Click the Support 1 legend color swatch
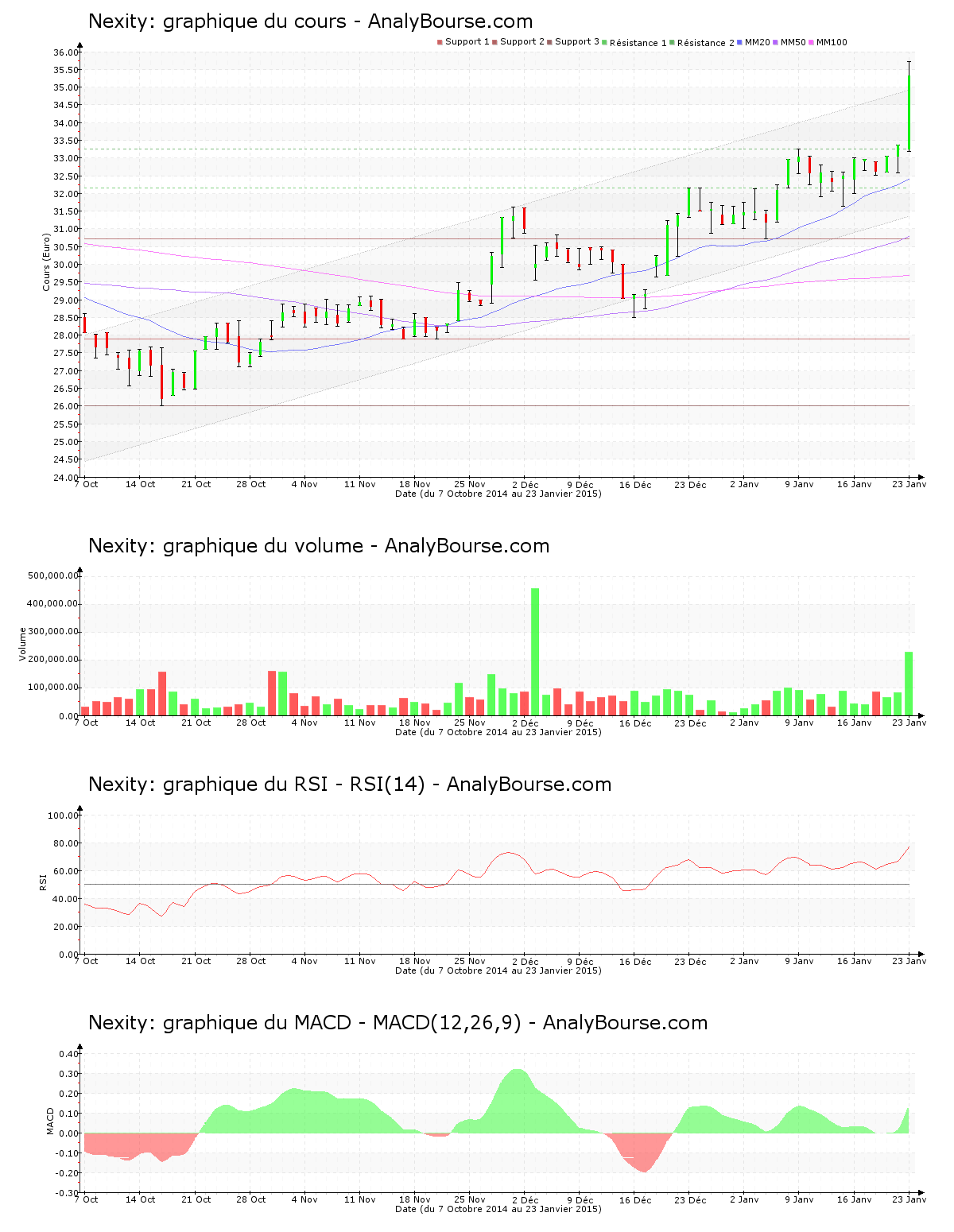 [x=440, y=42]
